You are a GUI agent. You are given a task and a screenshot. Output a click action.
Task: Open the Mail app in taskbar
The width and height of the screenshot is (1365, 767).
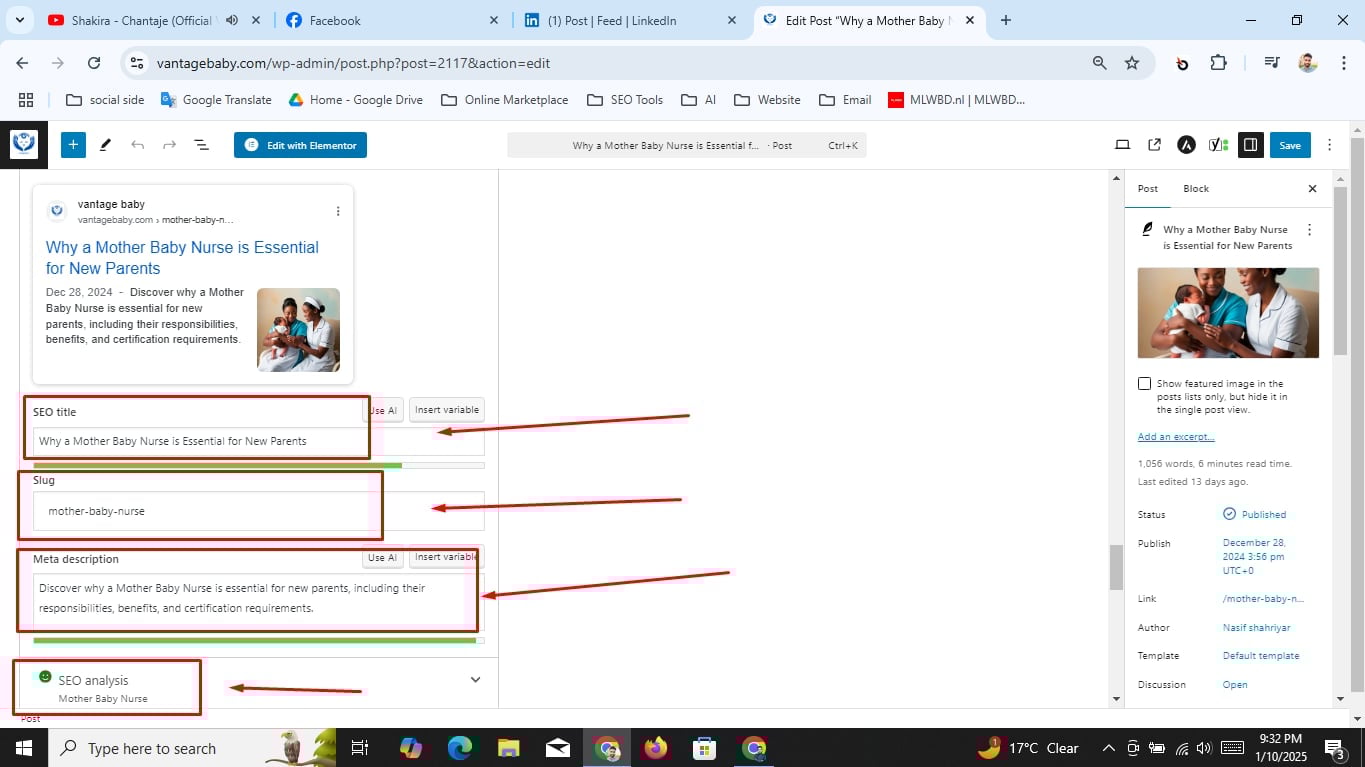[557, 748]
